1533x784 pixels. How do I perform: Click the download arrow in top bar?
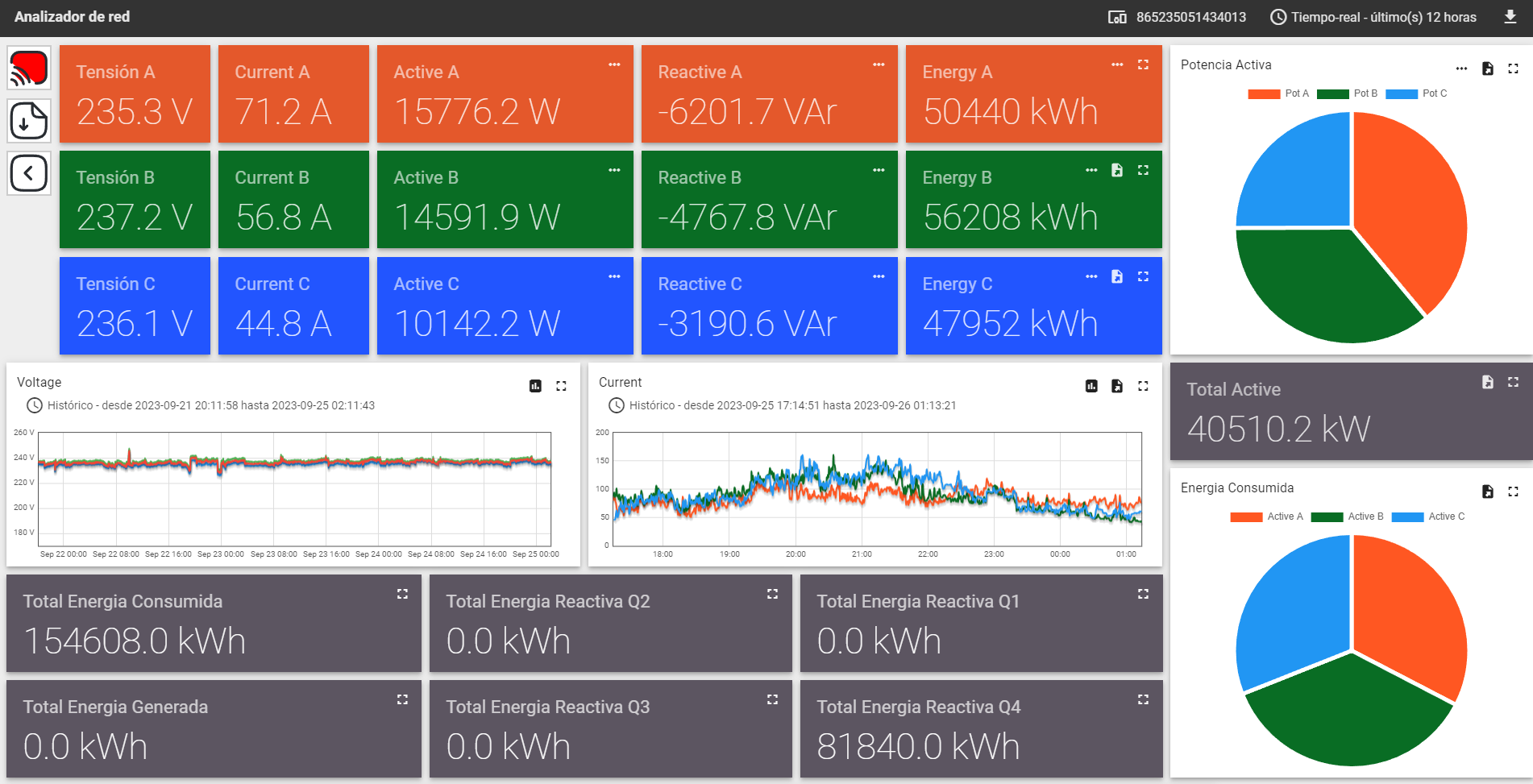(1510, 17)
